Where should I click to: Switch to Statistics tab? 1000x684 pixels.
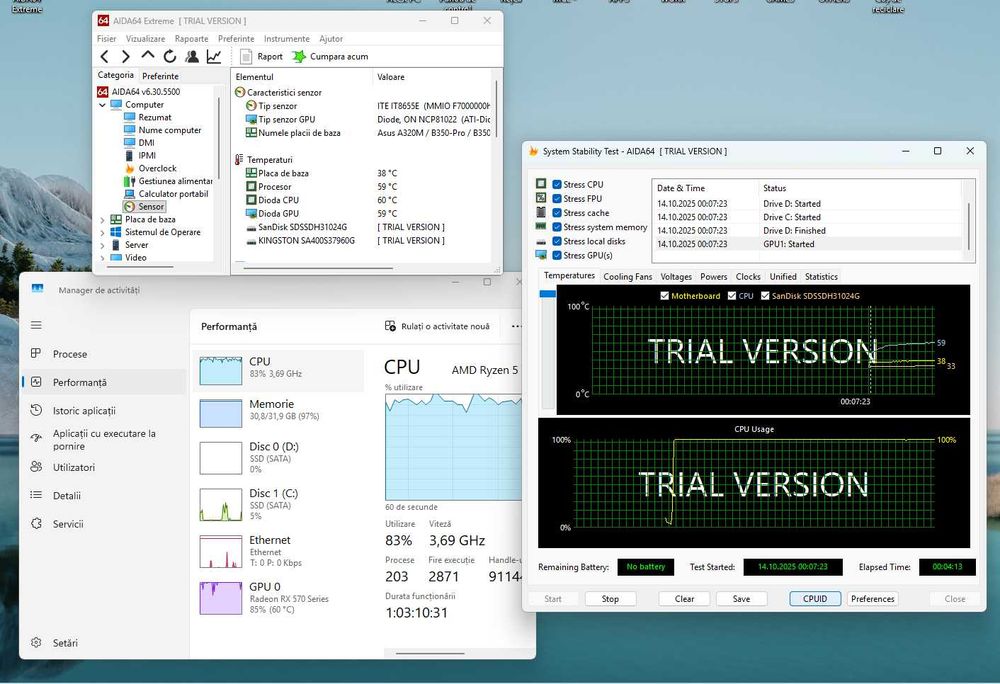pyautogui.click(x=821, y=277)
